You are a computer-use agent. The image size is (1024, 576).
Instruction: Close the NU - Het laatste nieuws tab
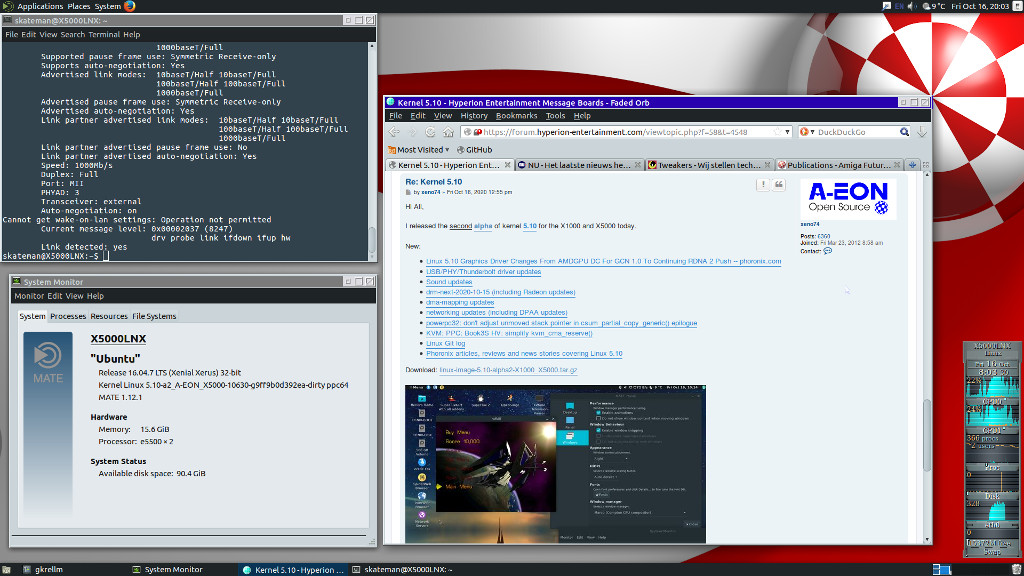[637, 165]
